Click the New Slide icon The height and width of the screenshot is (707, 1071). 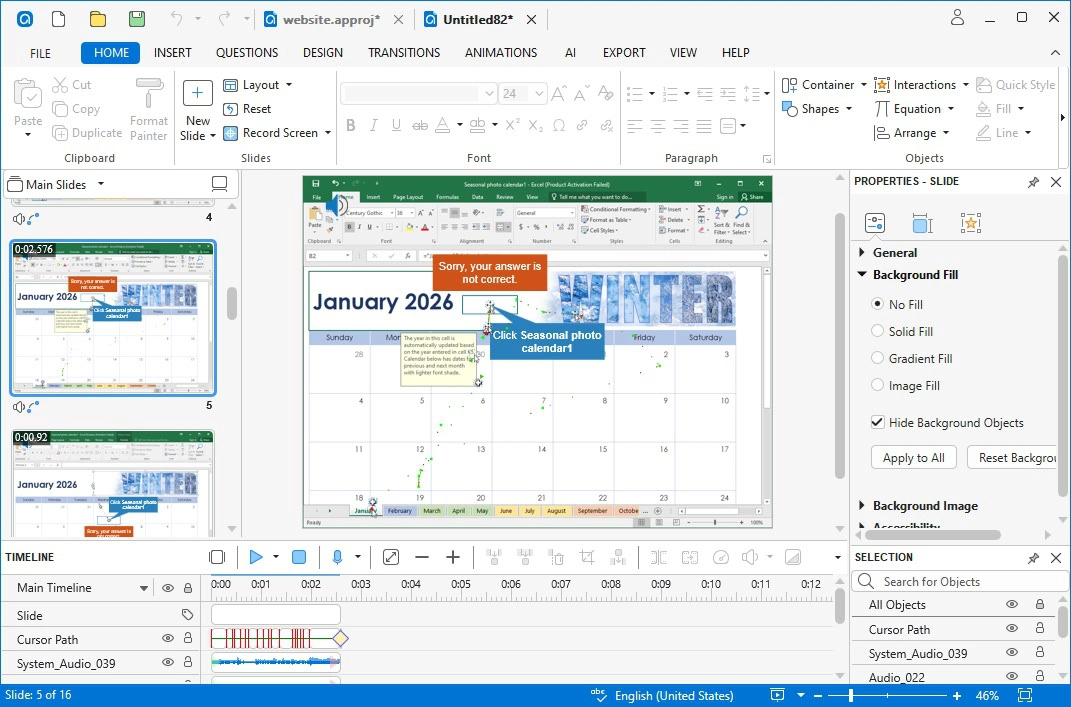pos(197,95)
